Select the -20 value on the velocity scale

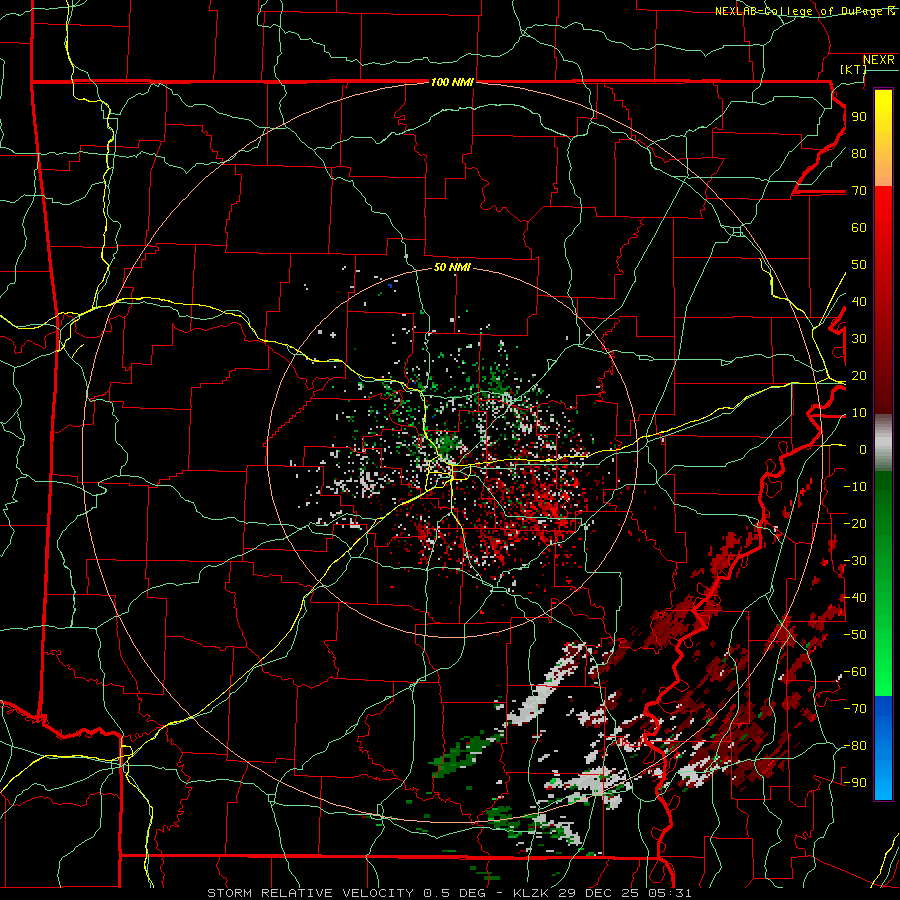pos(855,523)
